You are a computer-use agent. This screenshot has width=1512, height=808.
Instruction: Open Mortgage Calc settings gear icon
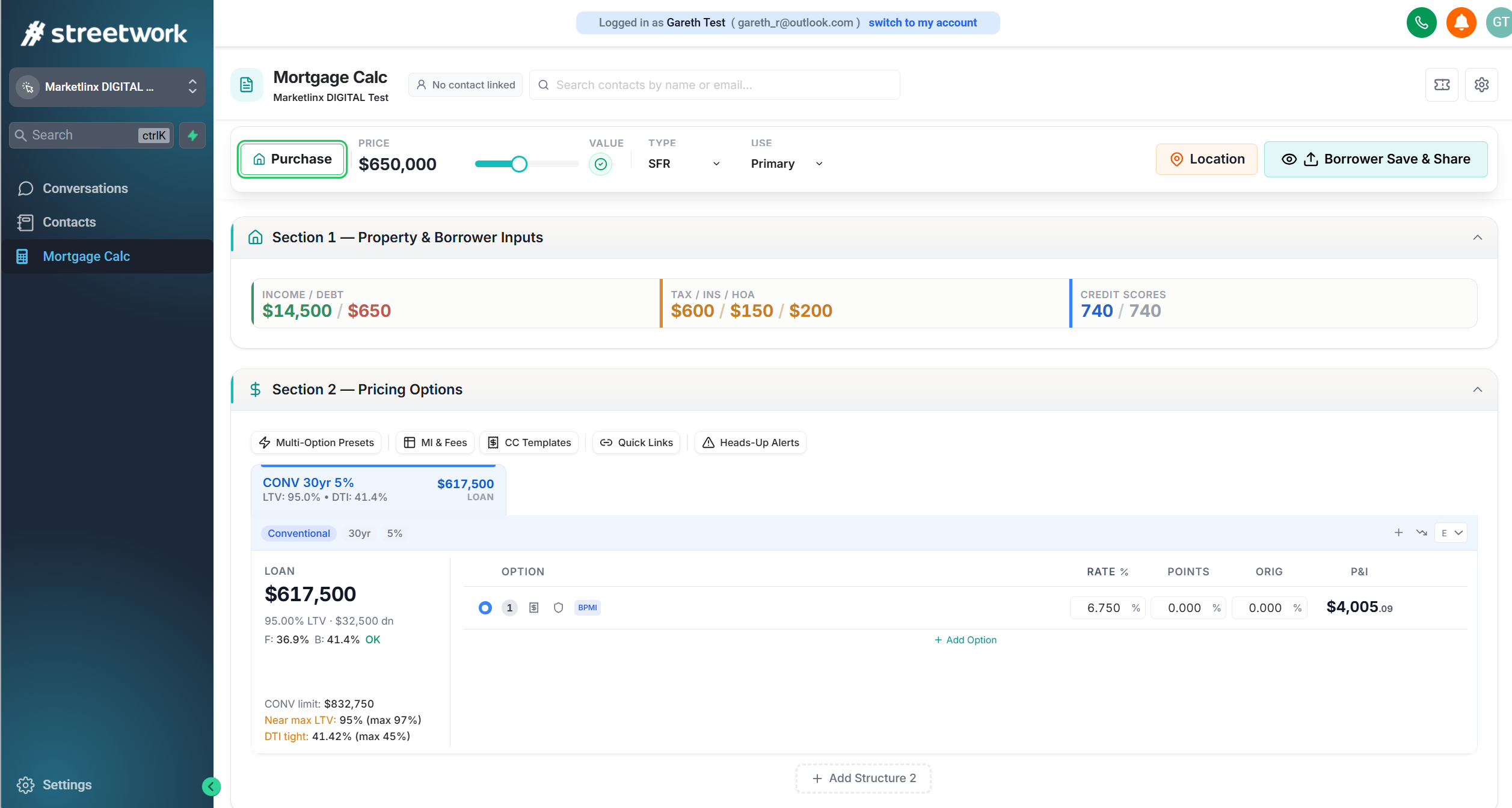coord(1481,85)
